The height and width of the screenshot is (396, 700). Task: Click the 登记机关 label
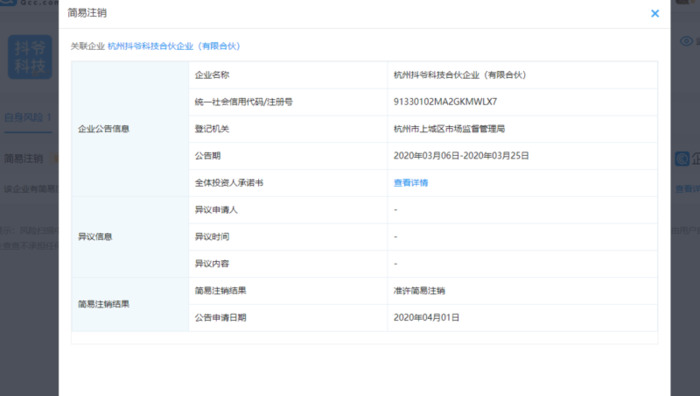(x=212, y=129)
